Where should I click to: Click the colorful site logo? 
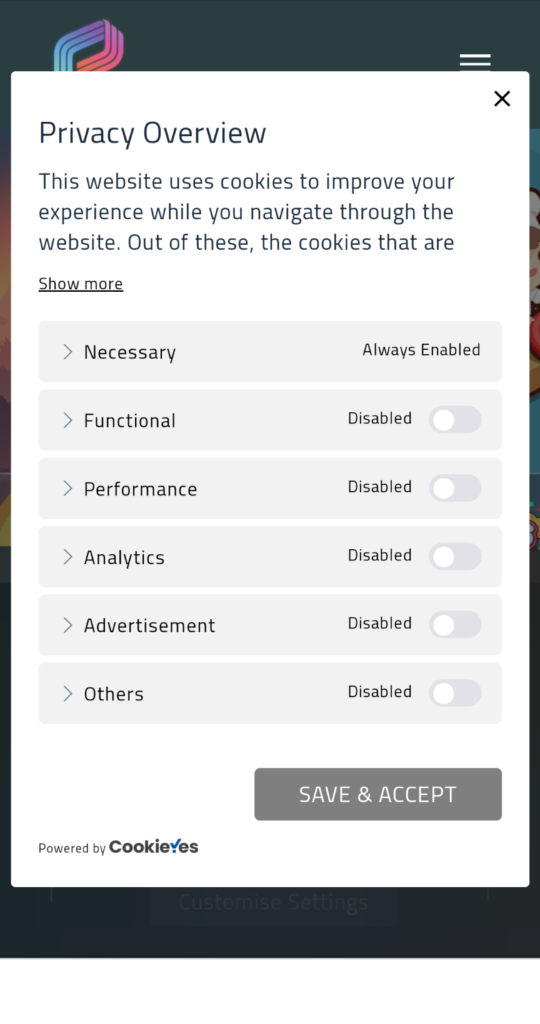click(x=89, y=45)
